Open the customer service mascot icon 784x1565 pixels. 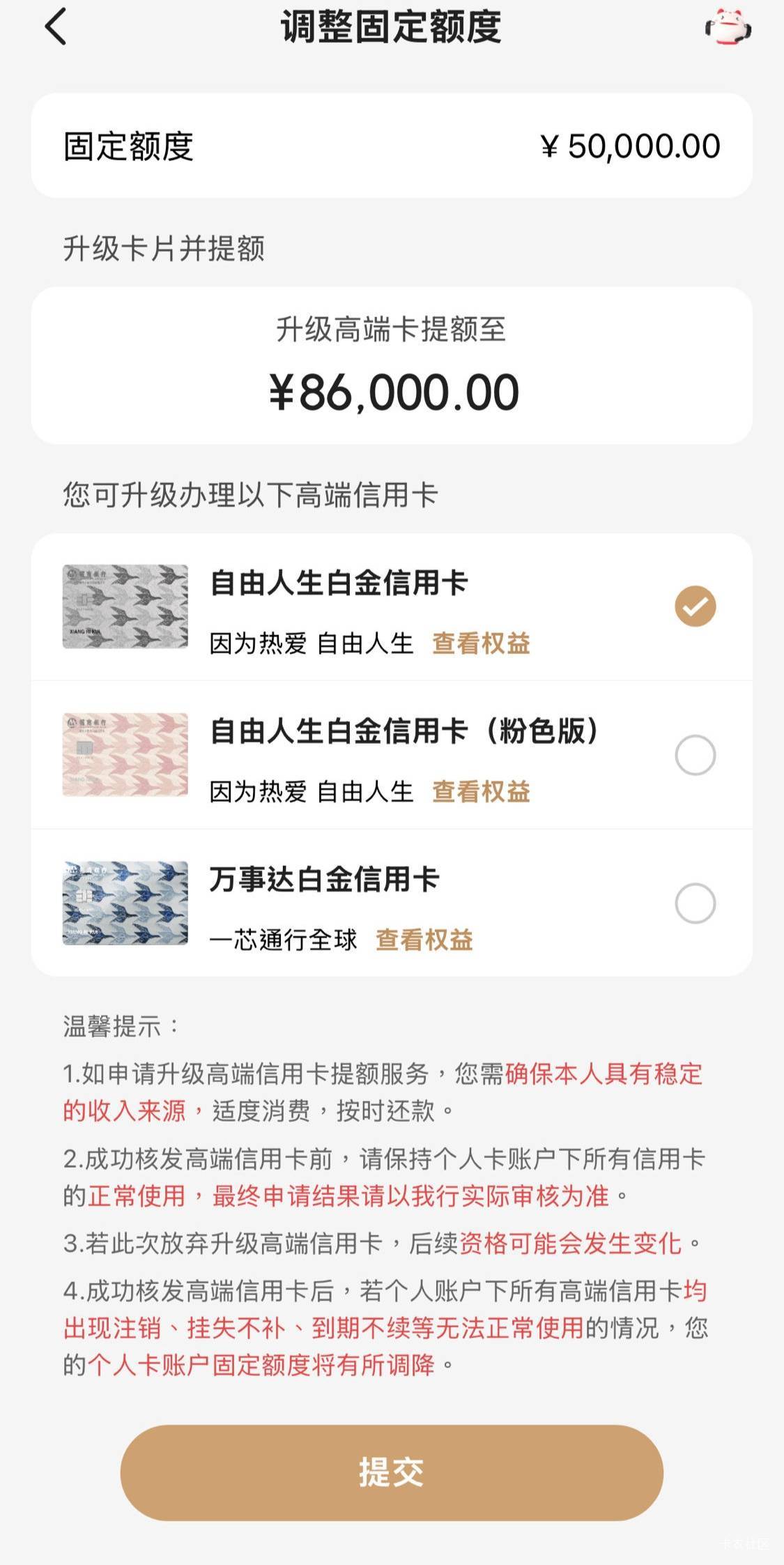tap(728, 27)
